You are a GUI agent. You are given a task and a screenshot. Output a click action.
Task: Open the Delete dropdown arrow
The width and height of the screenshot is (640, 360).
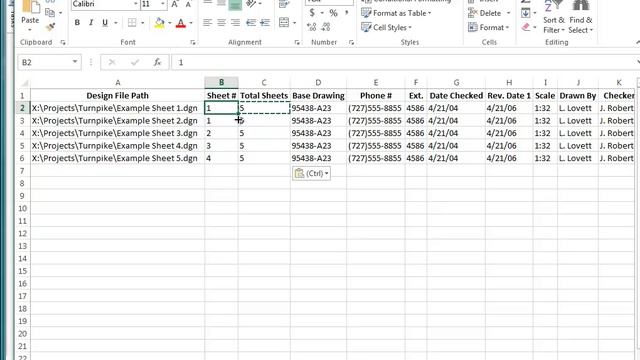(508, 13)
